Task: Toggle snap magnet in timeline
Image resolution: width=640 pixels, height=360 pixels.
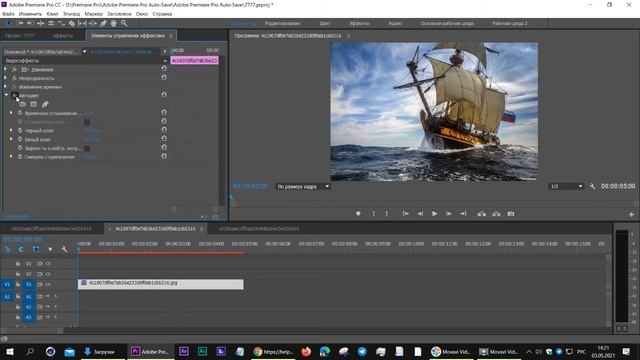Action: pos(21,249)
